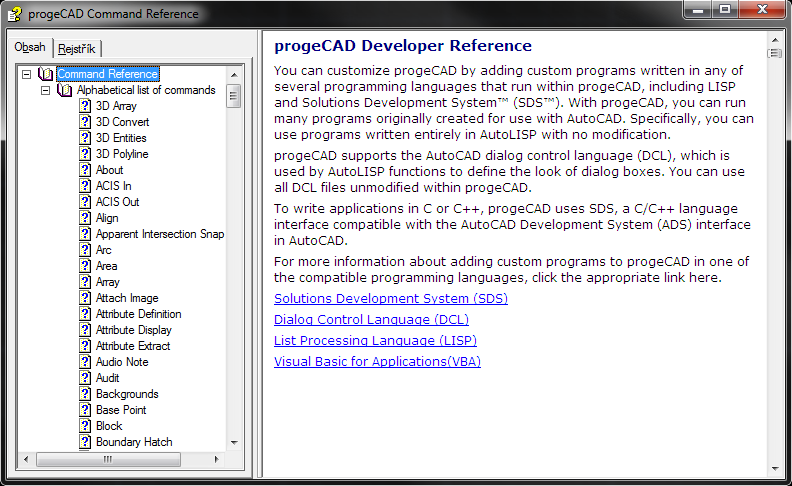Viewport: 792px width, 486px height.
Task: Click the content pane scroll up arrow
Action: coord(775,39)
